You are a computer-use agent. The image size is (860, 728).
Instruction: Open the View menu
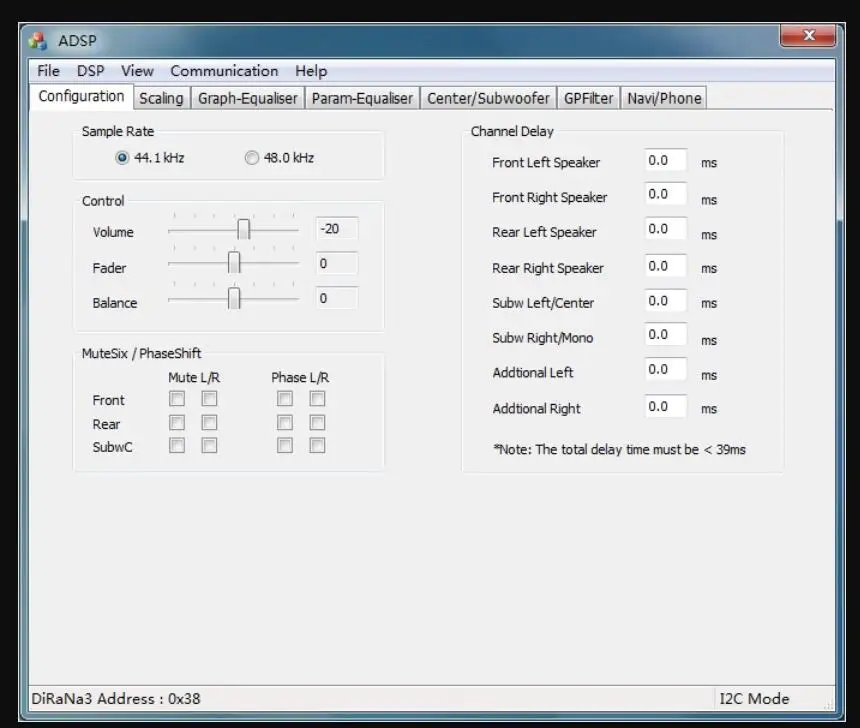point(137,71)
